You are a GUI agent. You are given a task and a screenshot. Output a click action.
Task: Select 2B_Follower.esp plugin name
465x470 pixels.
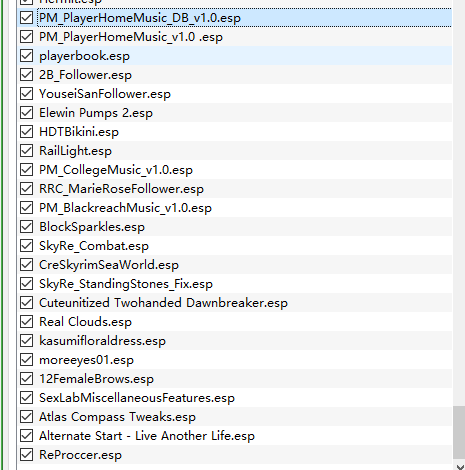coord(85,75)
